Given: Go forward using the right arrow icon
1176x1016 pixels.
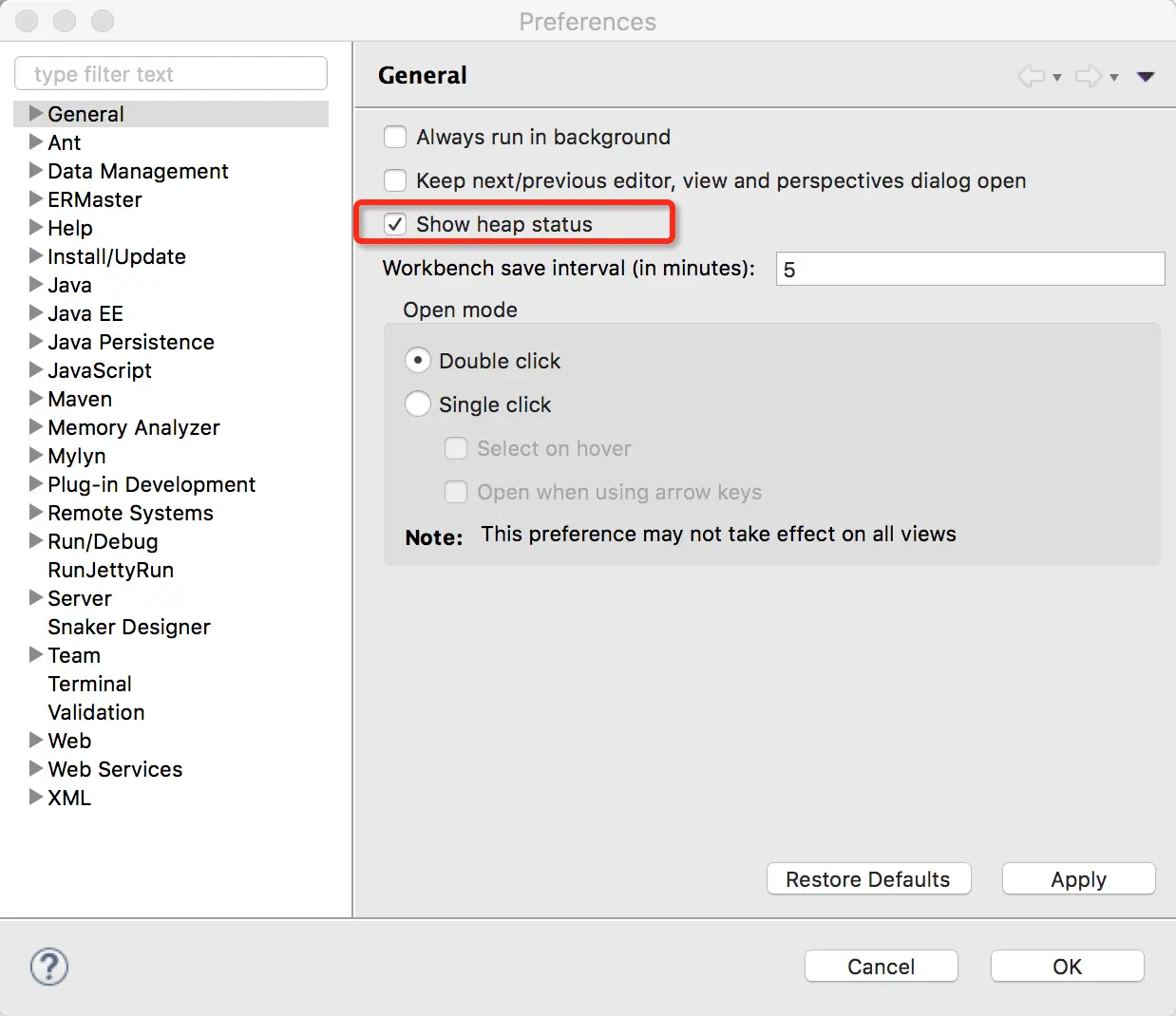Looking at the screenshot, I should tap(1089, 76).
